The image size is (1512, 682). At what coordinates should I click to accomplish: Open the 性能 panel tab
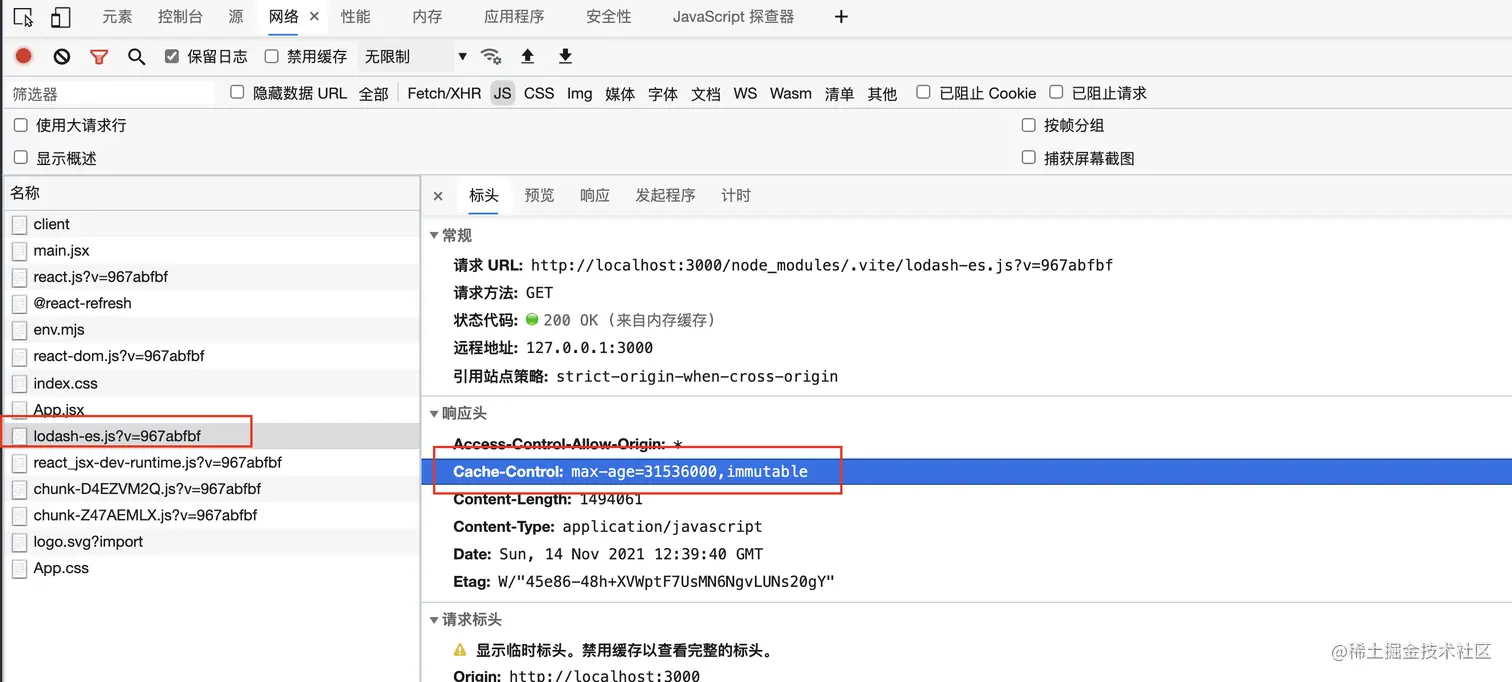355,17
